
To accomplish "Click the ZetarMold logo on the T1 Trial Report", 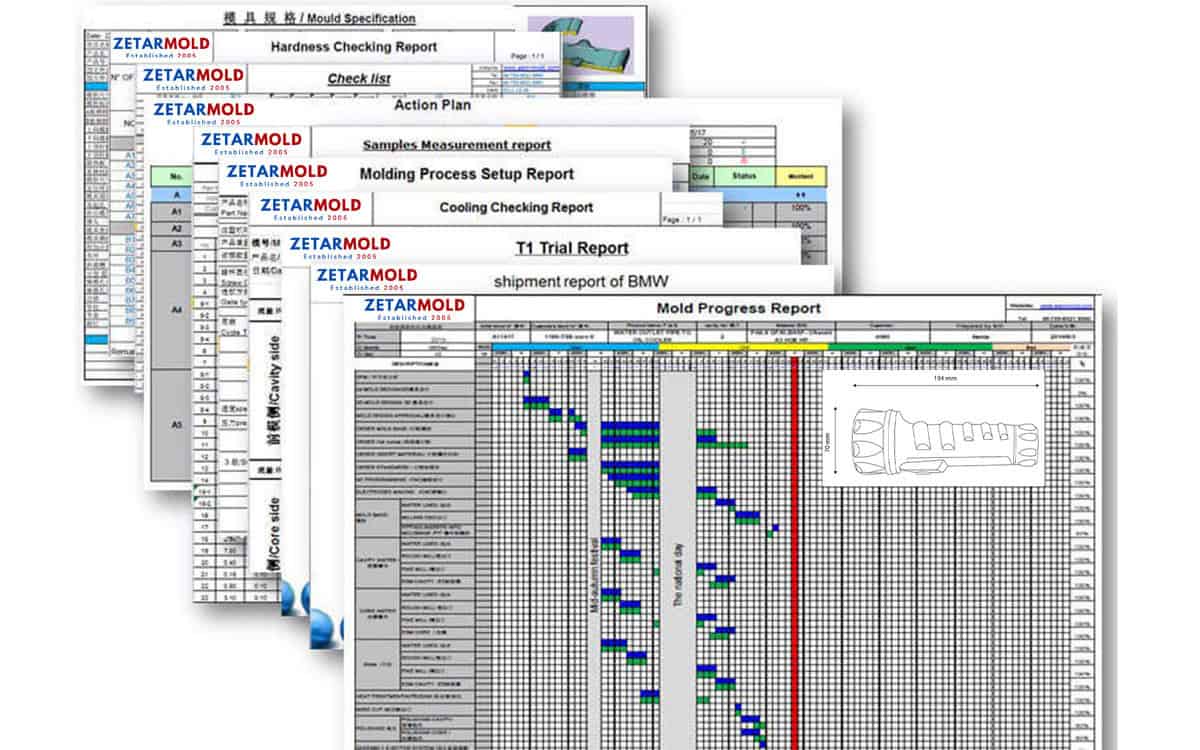I will 339,248.
